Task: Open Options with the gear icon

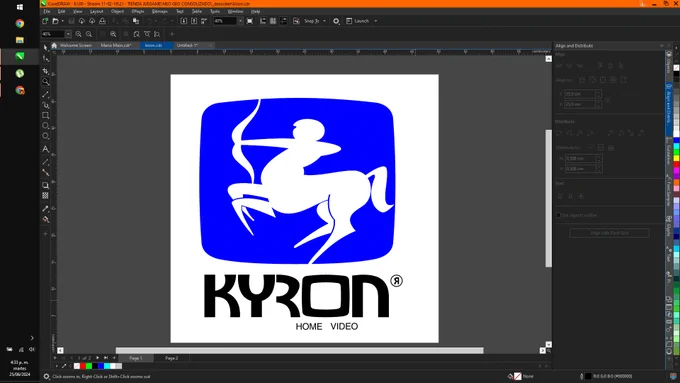Action: click(x=336, y=21)
